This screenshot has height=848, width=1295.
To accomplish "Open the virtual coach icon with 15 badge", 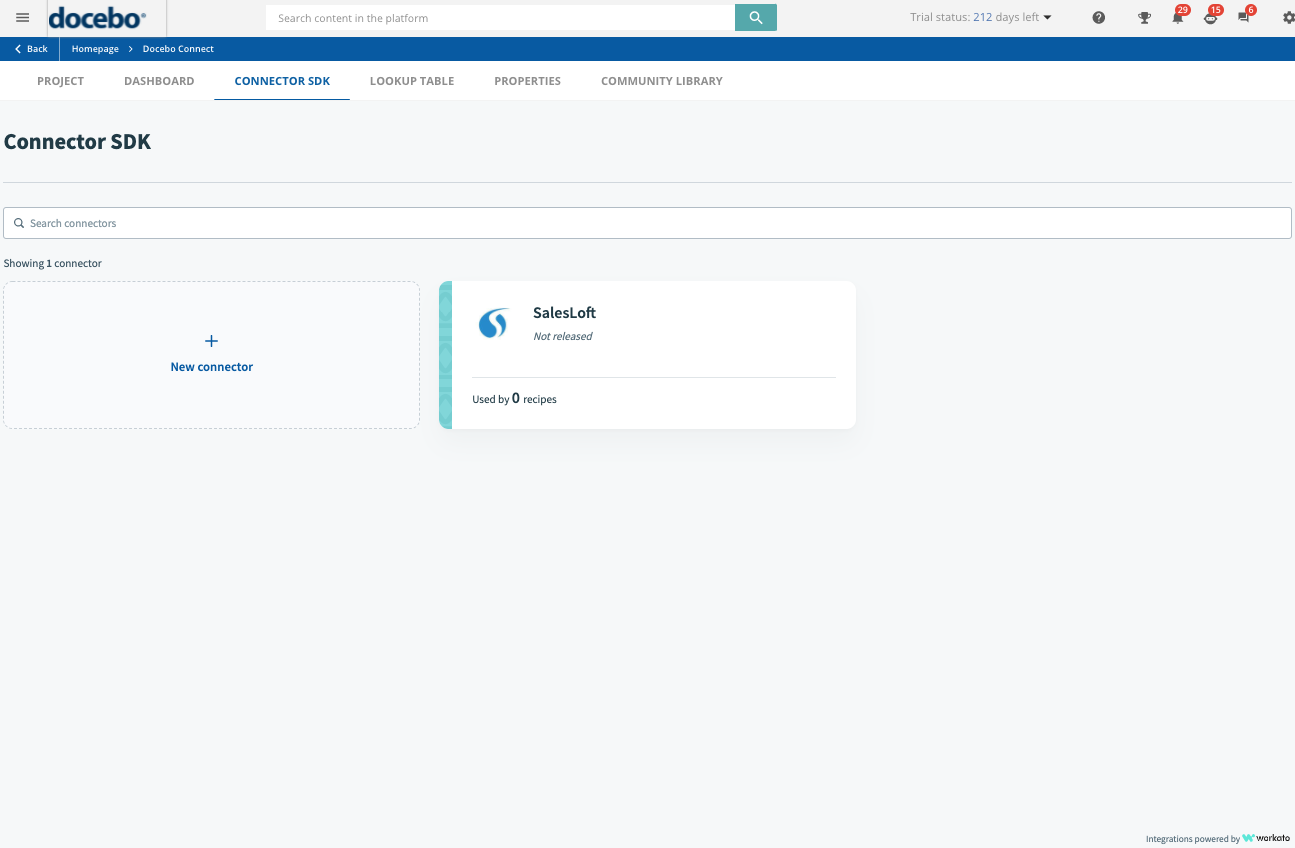I will [1210, 17].
